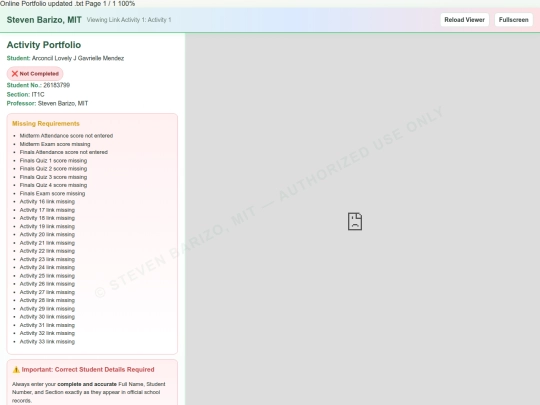Select 'Finals Quiz 4 score missing' item
The height and width of the screenshot is (405, 540).
[x=53, y=185]
